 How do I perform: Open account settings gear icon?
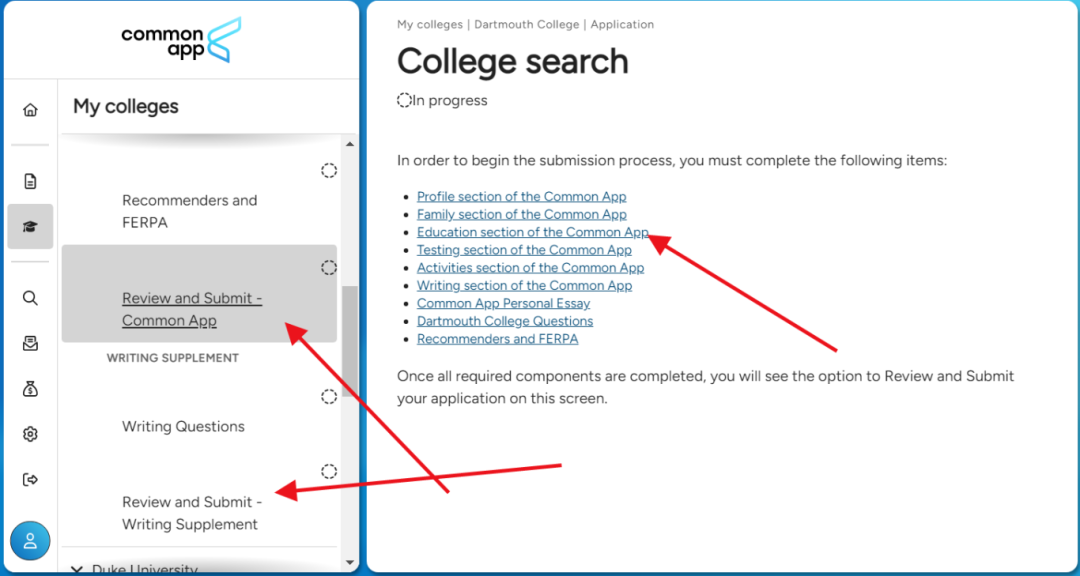point(30,434)
